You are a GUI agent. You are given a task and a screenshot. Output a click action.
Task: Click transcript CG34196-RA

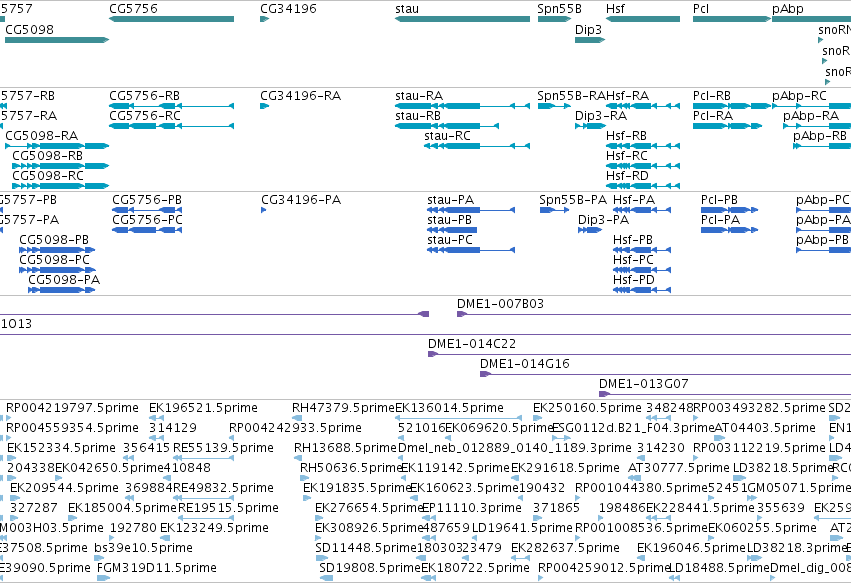tap(264, 106)
